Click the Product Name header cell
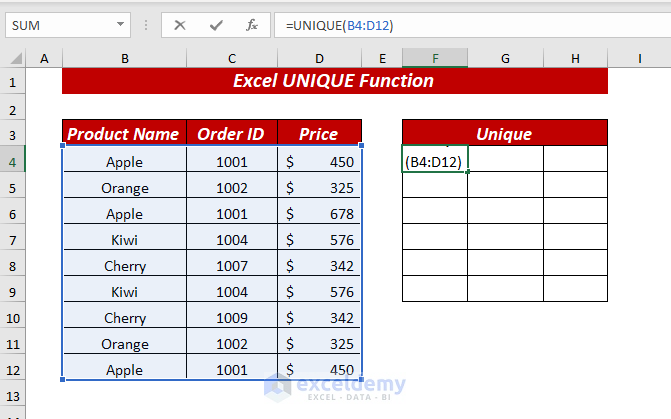 coord(125,133)
